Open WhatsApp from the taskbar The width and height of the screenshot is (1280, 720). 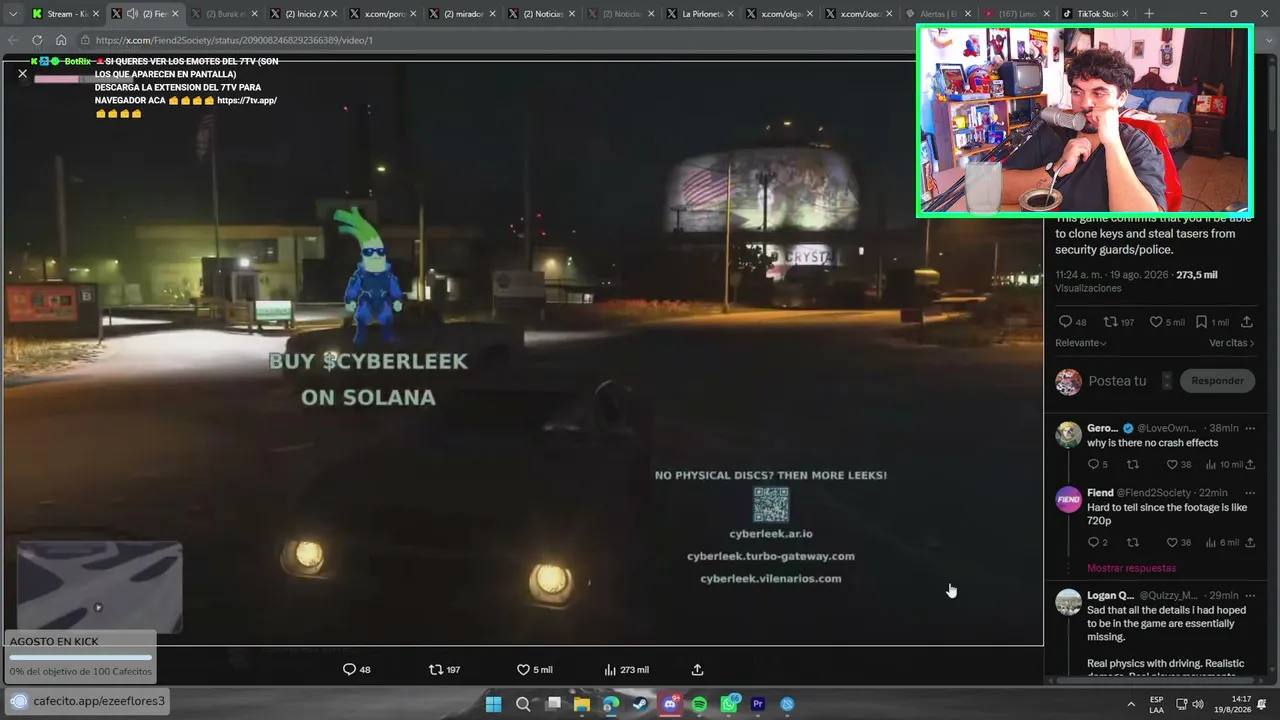pos(729,704)
